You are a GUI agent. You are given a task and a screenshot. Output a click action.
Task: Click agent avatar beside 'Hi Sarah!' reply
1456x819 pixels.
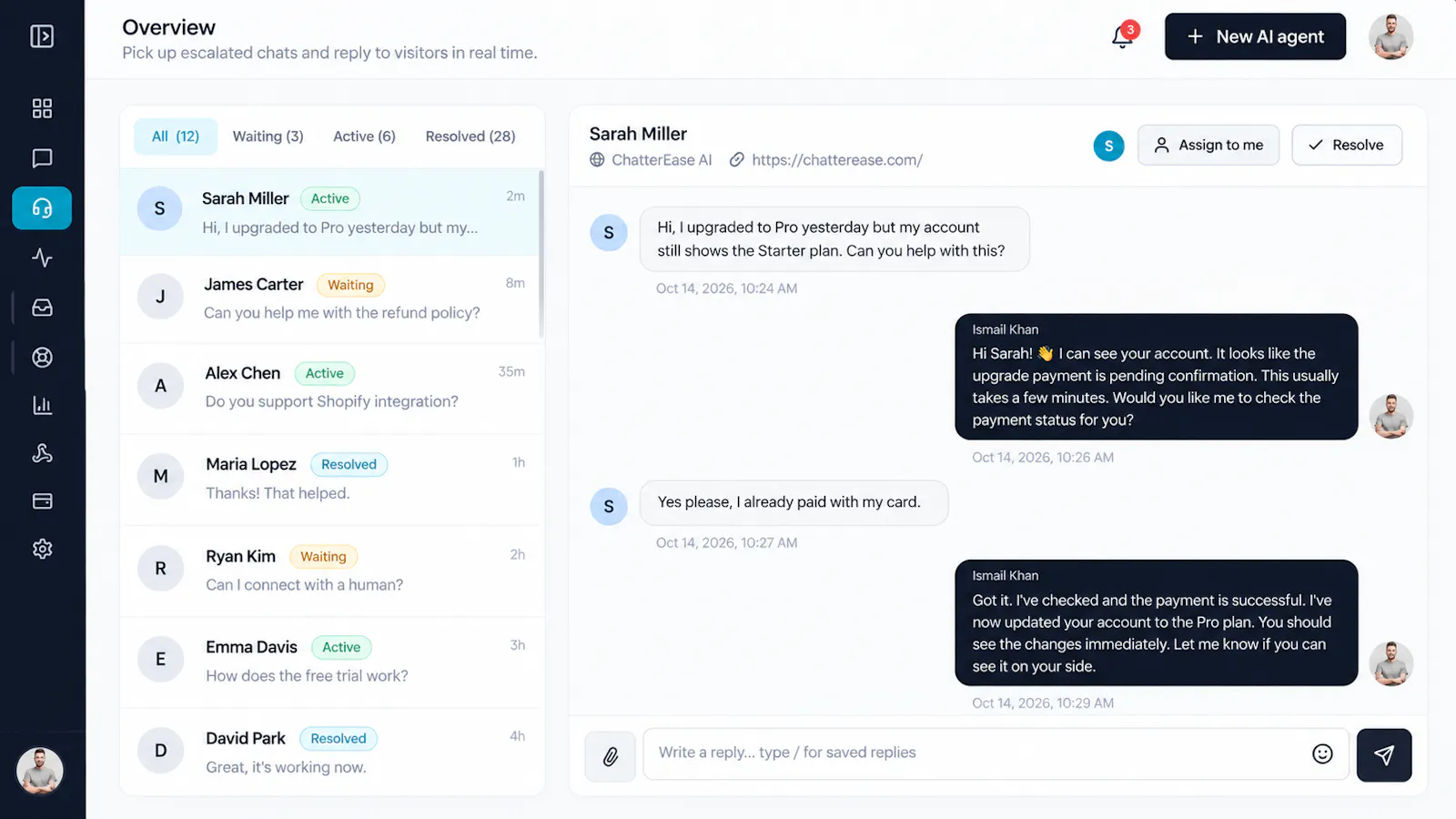(1391, 417)
